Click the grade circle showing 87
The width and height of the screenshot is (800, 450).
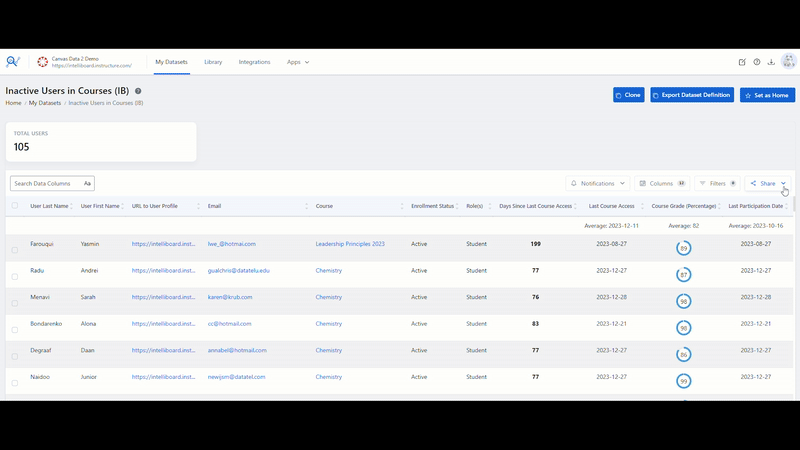click(683, 274)
